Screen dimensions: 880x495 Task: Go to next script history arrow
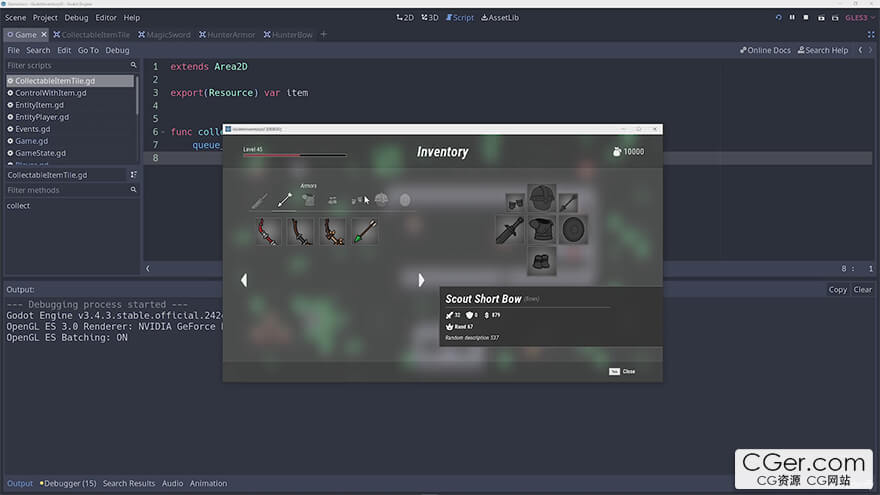tap(870, 50)
